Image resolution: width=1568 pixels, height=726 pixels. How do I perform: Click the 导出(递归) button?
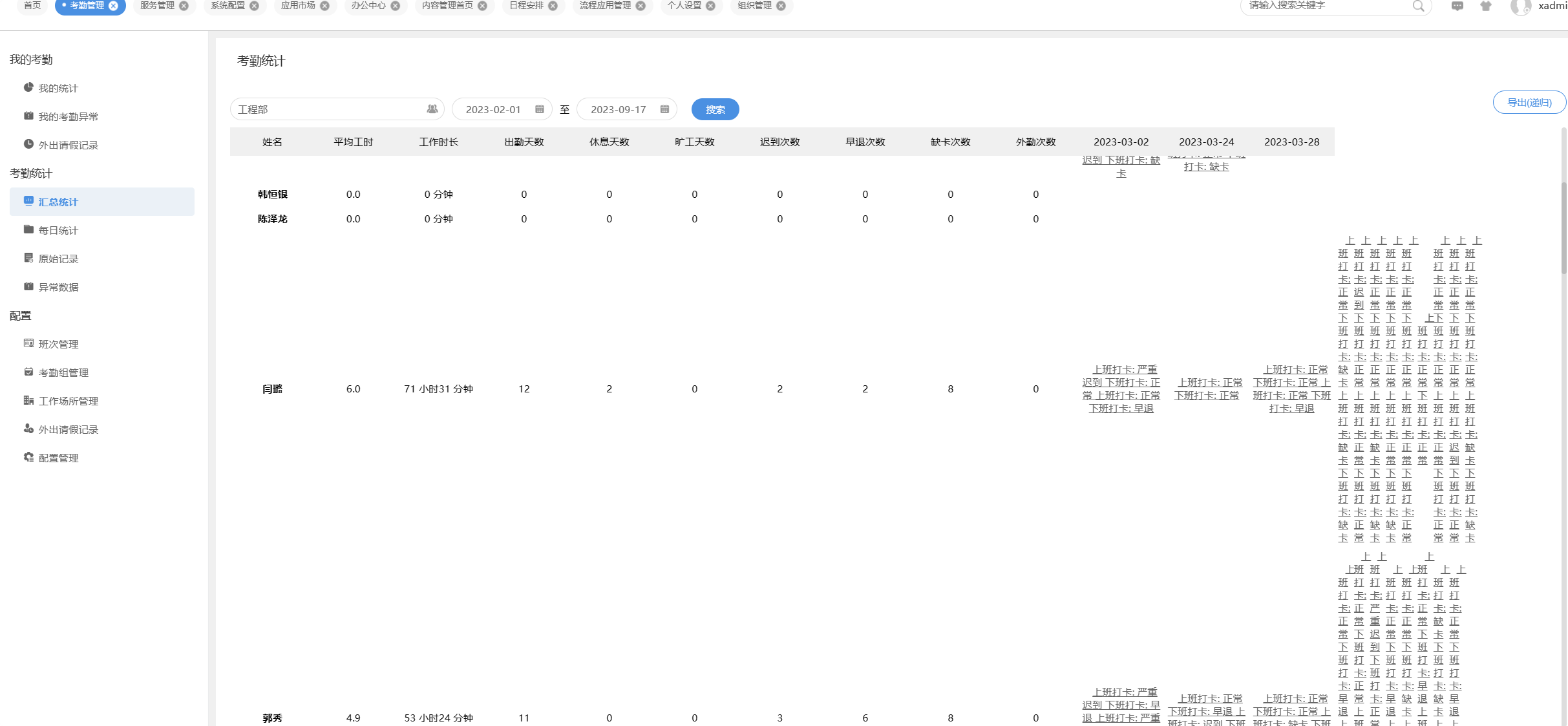1529,102
